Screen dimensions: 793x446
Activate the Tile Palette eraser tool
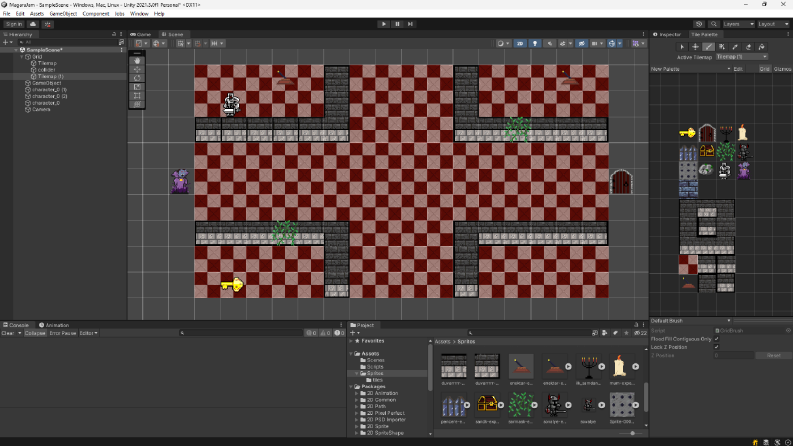[x=748, y=47]
